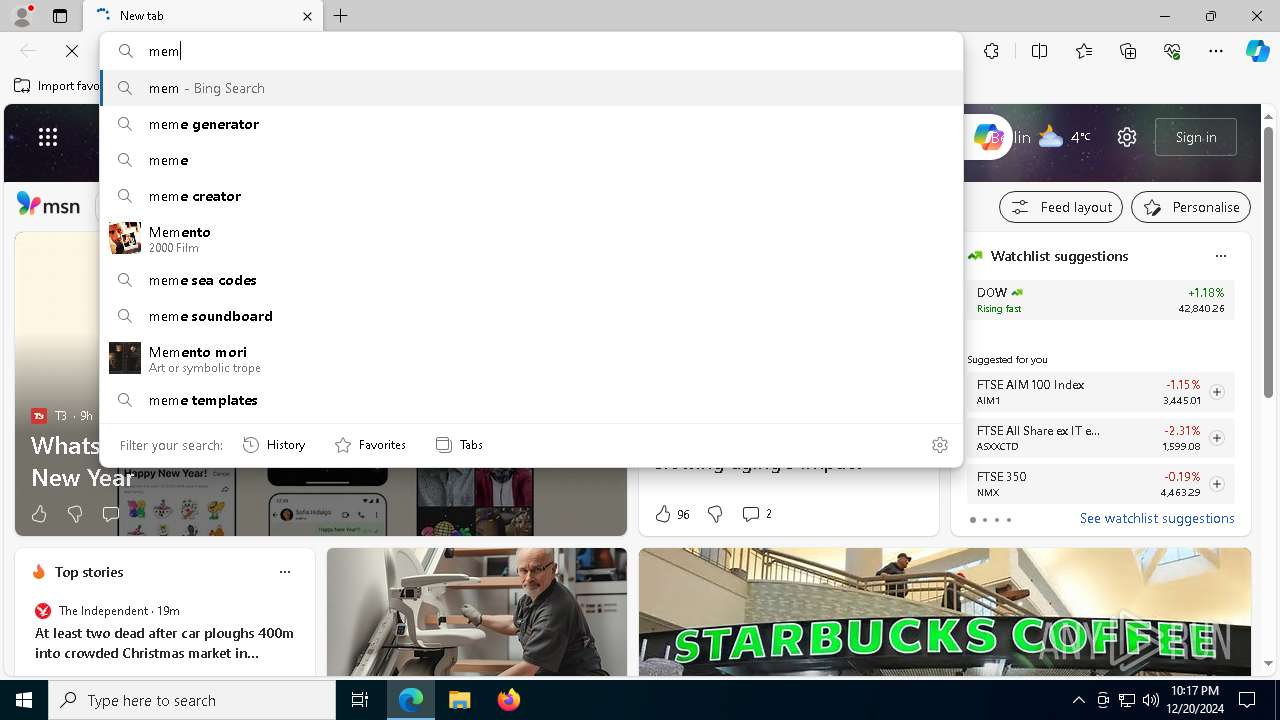Click the Sign in button
The image size is (1280, 720).
(x=1196, y=137)
